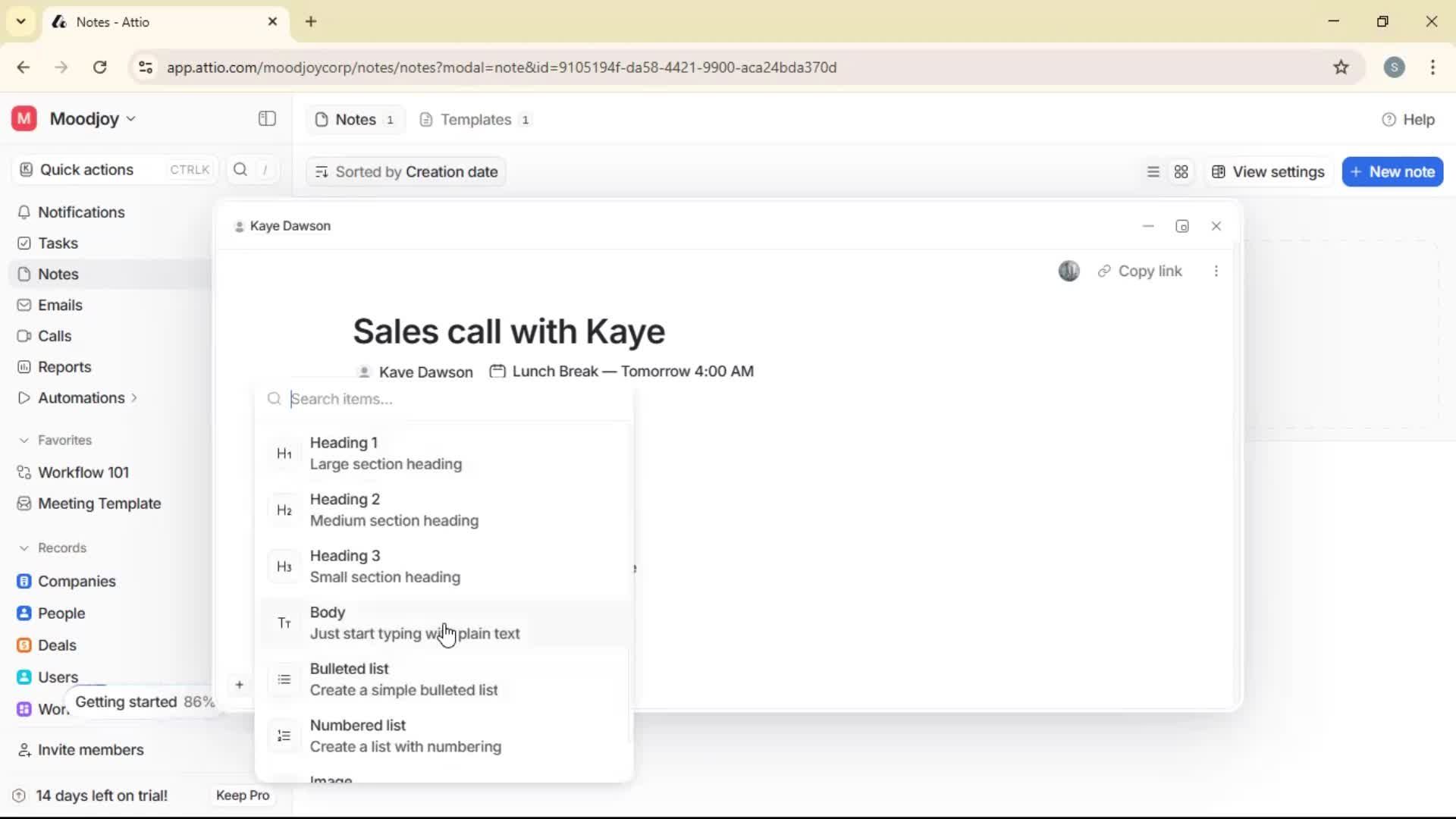Click the New note button

[1392, 171]
